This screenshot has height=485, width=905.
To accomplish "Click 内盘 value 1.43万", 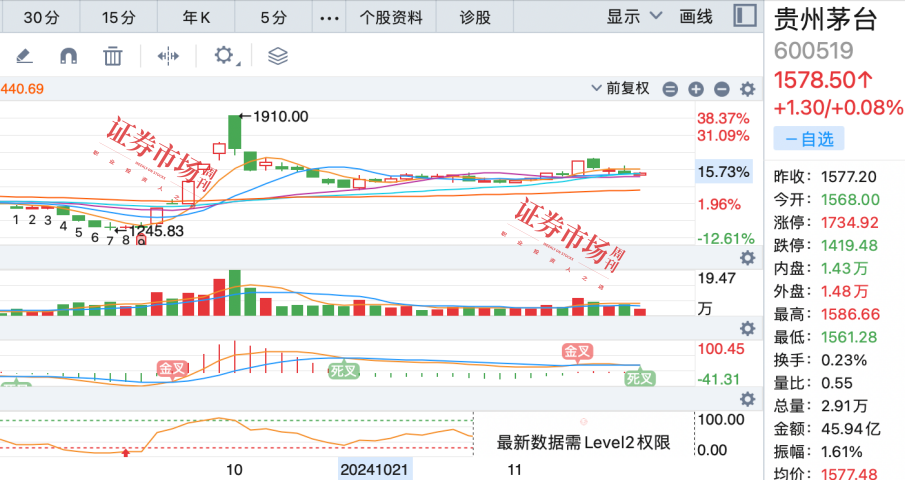I will pos(844,268).
